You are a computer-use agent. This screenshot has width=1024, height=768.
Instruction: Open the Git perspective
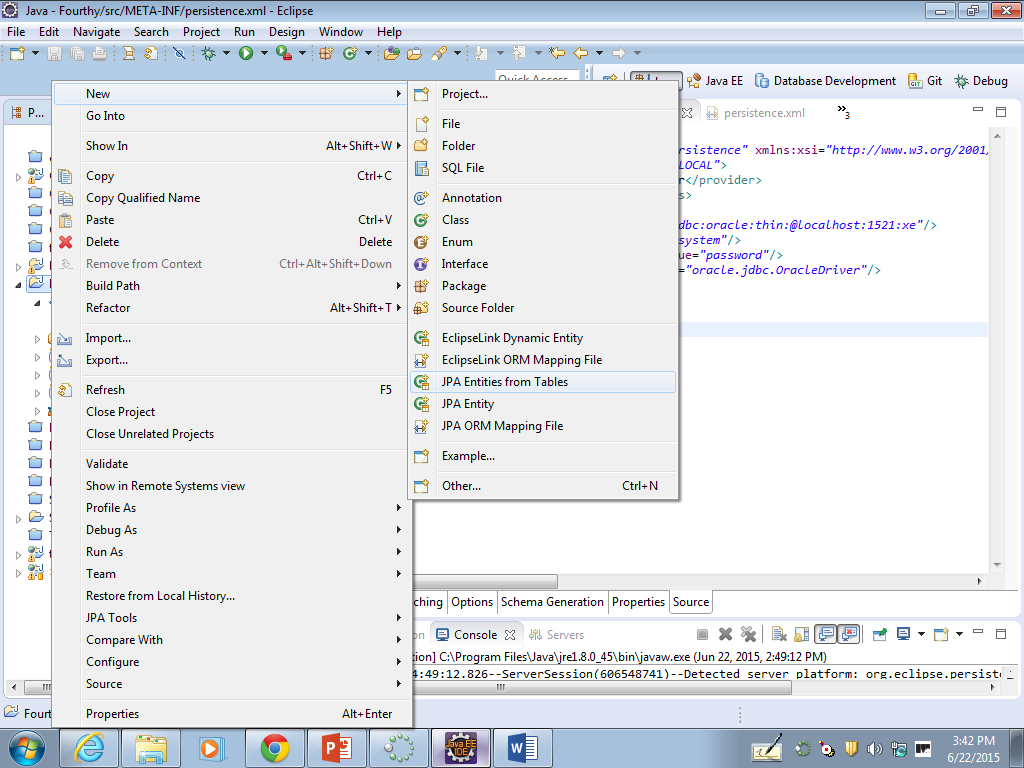point(925,81)
